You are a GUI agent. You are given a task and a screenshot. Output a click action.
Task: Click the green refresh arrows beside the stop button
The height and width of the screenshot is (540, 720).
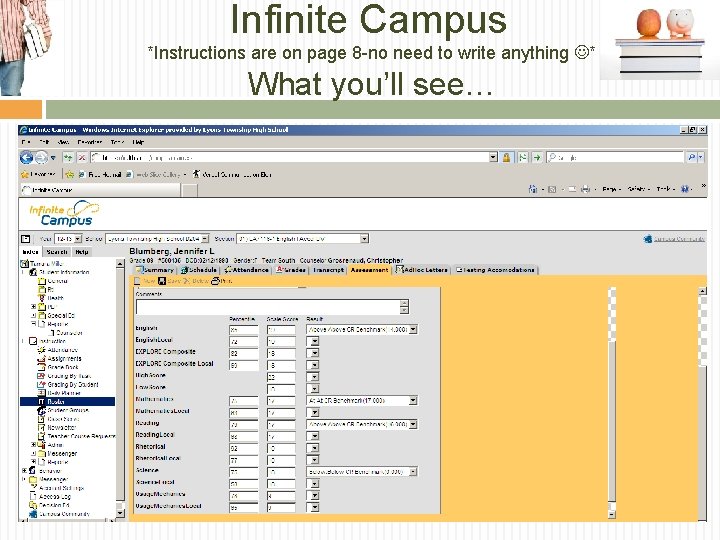tap(68, 158)
